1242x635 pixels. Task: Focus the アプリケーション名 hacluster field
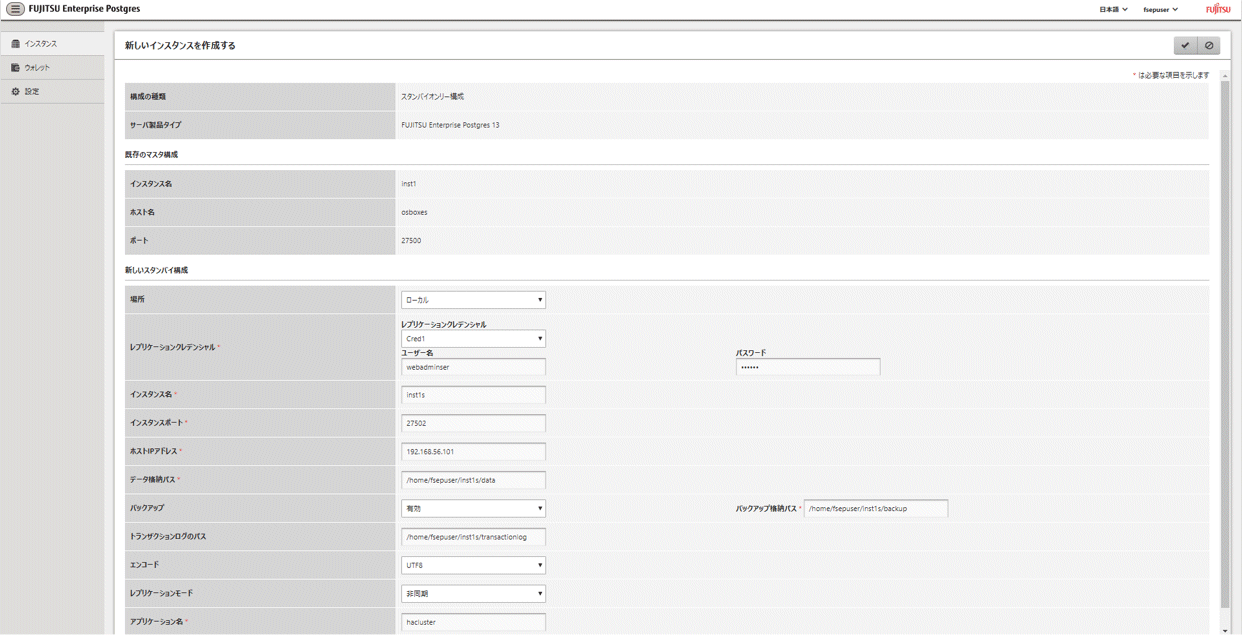coord(473,622)
